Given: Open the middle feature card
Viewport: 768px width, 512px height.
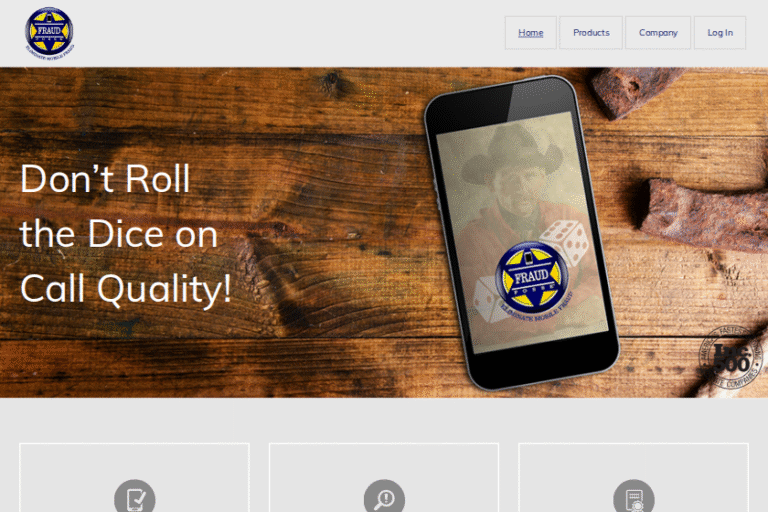Looking at the screenshot, I should tap(384, 478).
